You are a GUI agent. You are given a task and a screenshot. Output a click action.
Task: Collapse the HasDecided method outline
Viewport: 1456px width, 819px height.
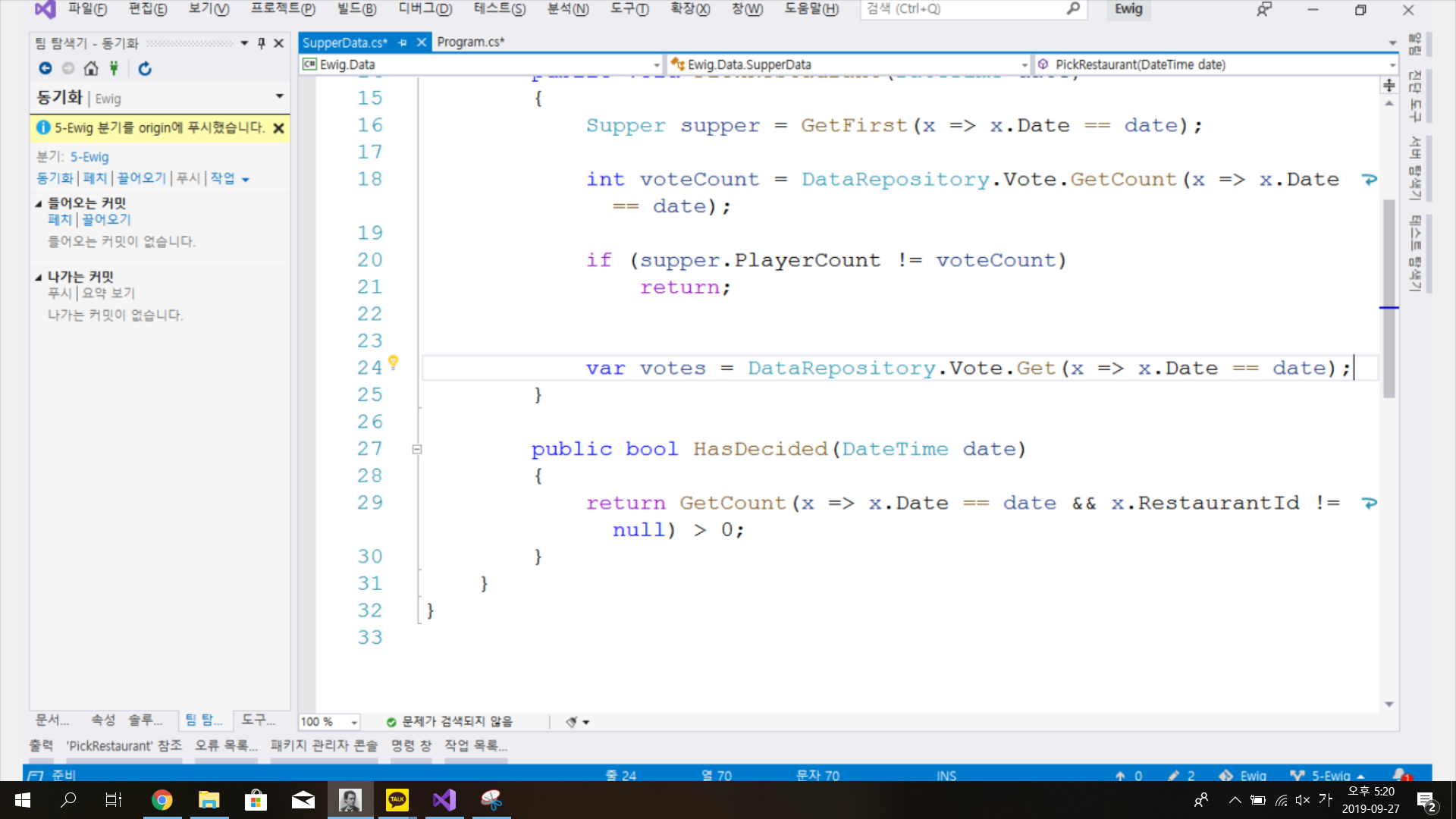point(416,449)
